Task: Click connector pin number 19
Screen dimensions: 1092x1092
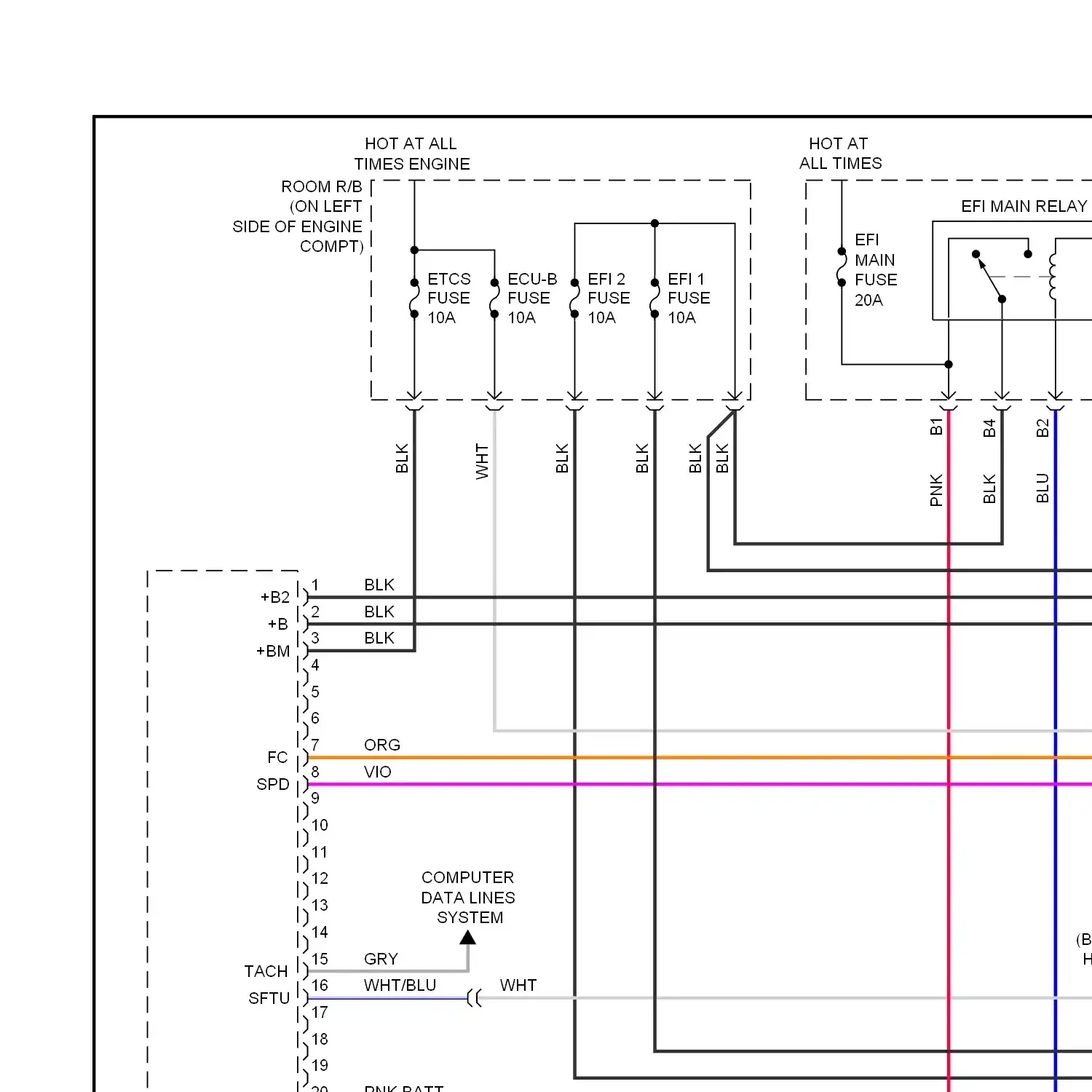Action: [320, 1065]
